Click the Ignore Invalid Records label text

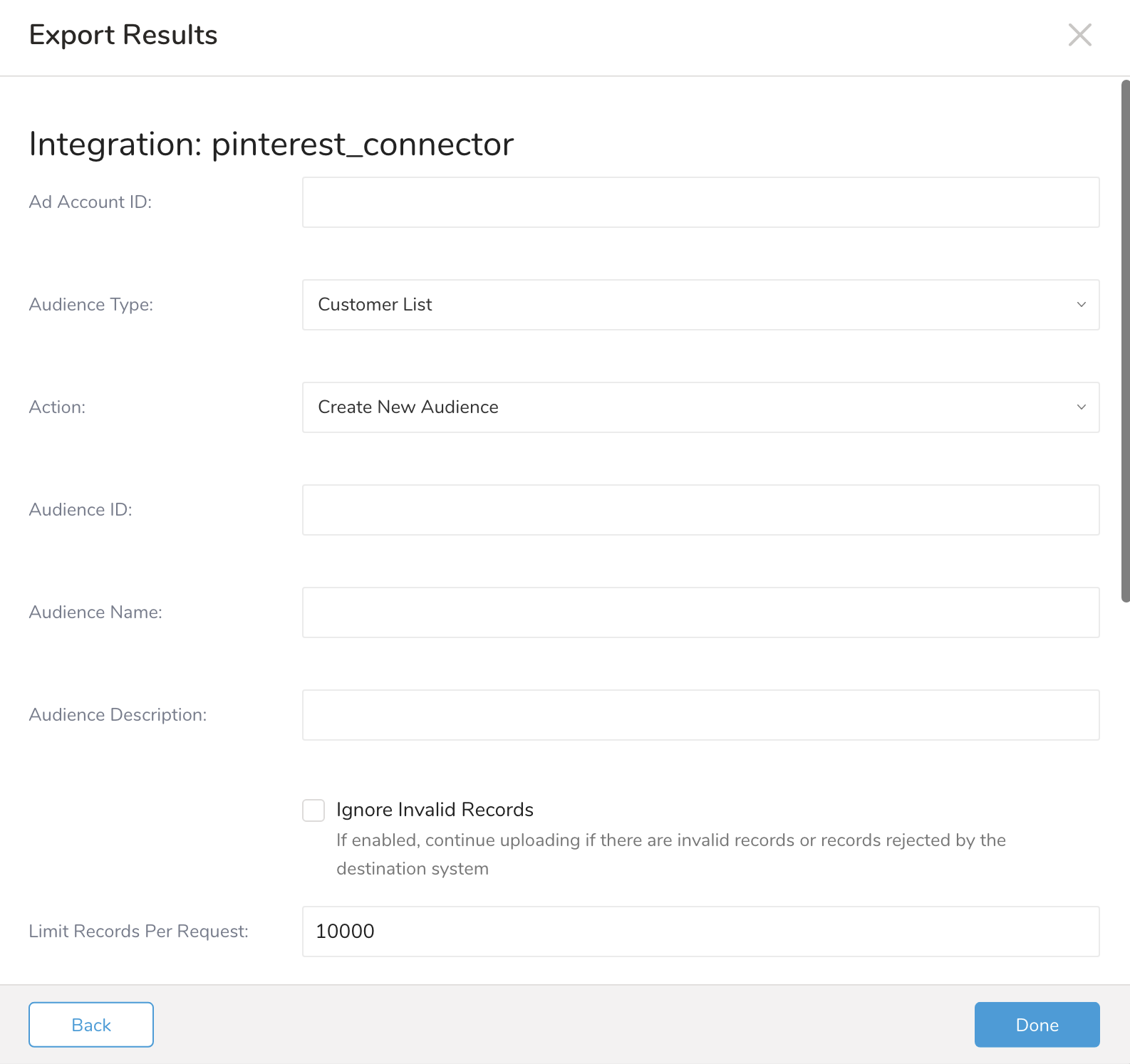435,810
